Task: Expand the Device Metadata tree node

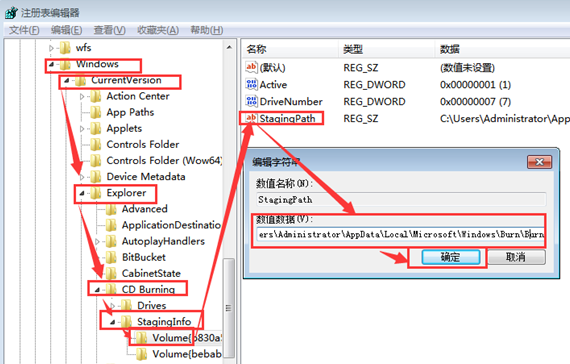Action: click(x=82, y=177)
